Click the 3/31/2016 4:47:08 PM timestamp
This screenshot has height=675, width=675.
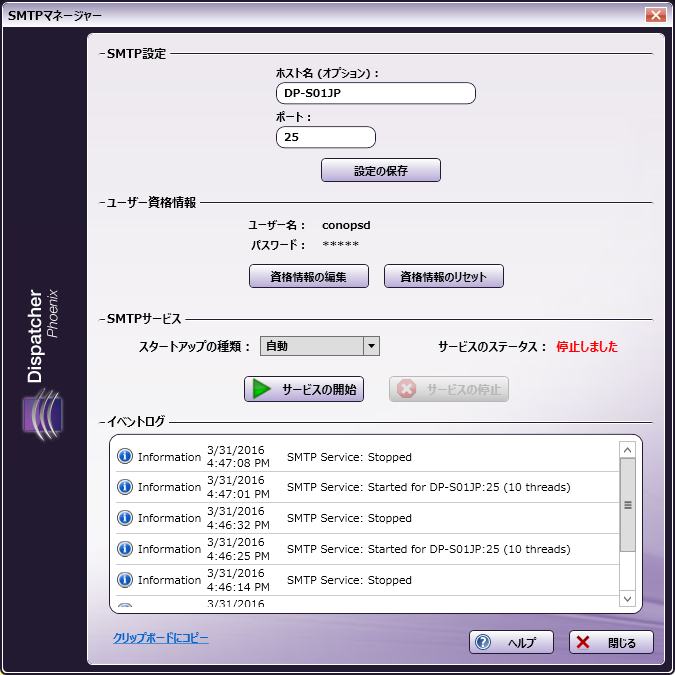click(x=238, y=456)
